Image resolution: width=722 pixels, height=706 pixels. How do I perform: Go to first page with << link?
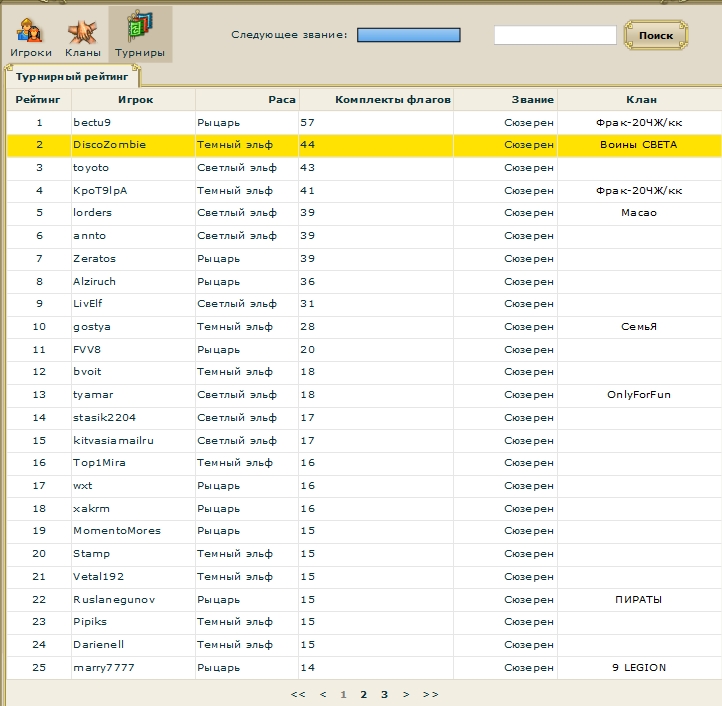point(298,694)
